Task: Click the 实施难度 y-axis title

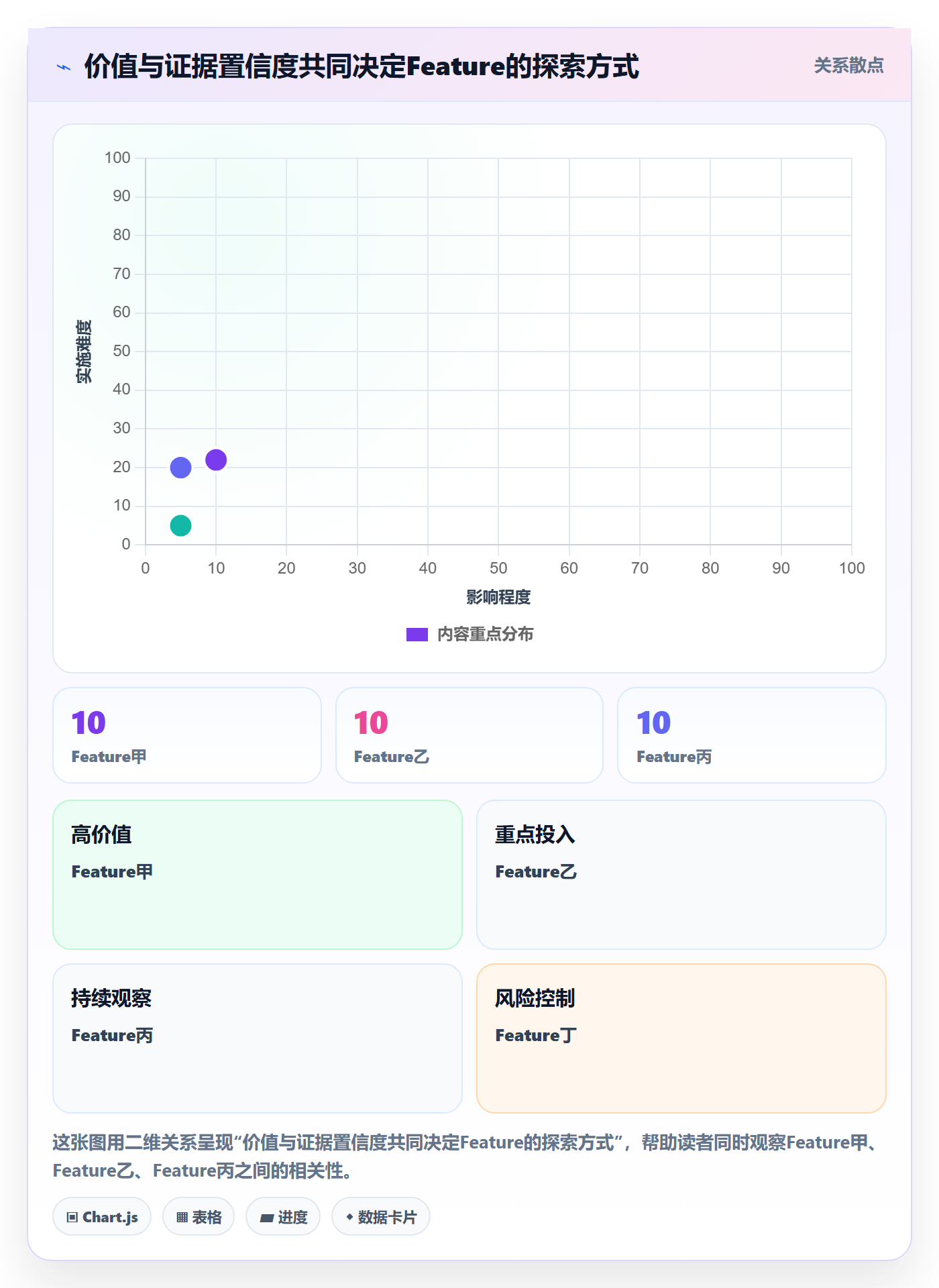Action: click(84, 352)
